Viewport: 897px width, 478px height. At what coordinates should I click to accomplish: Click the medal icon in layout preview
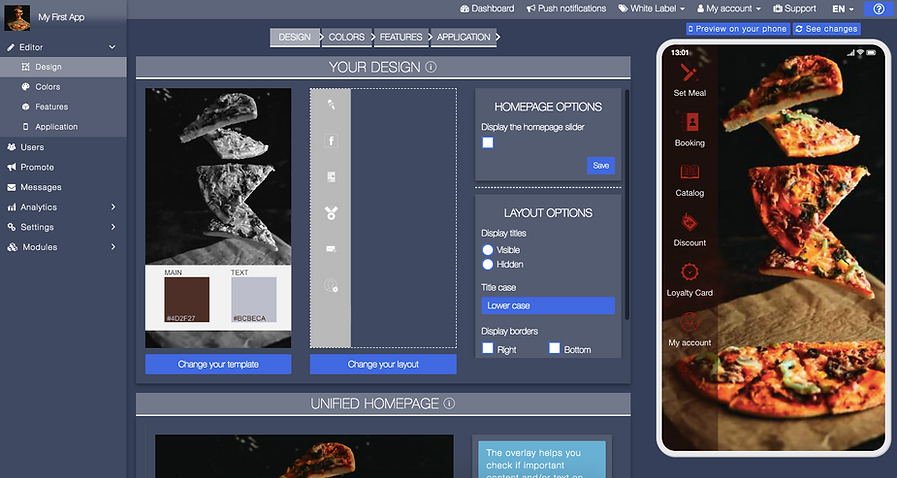[331, 213]
